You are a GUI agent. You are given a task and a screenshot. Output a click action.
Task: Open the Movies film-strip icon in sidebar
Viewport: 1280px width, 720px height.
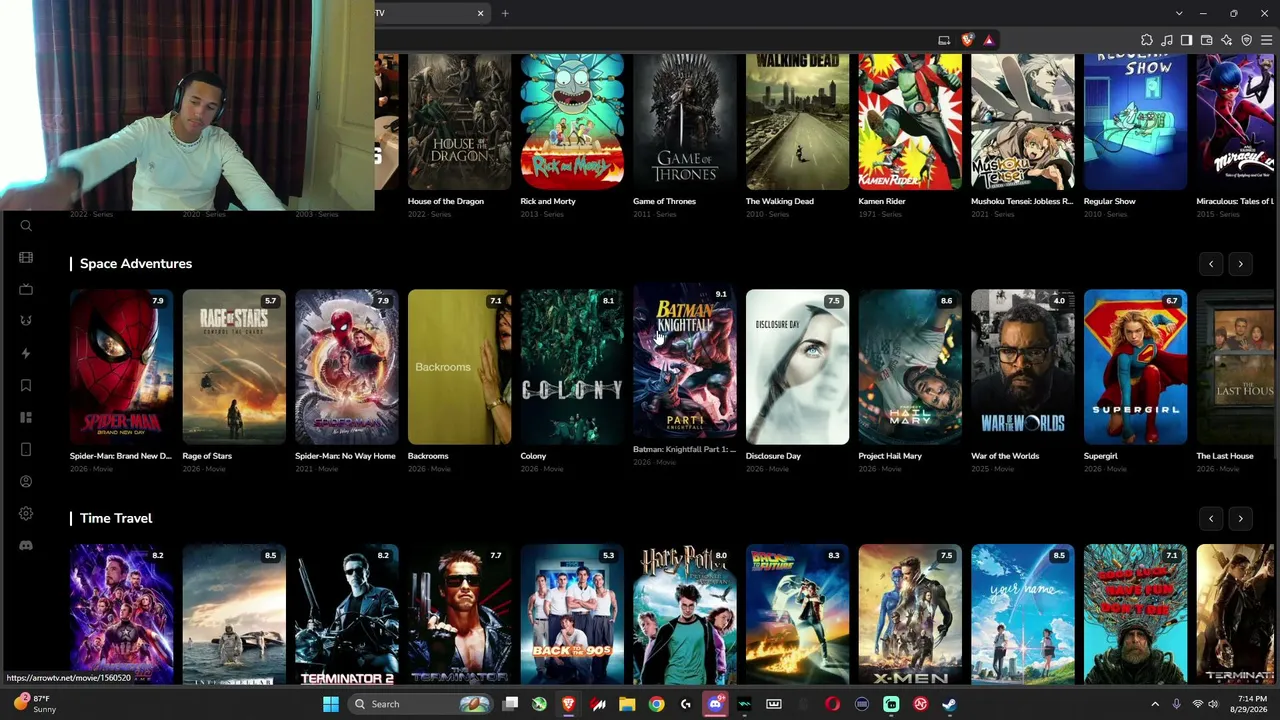26,257
